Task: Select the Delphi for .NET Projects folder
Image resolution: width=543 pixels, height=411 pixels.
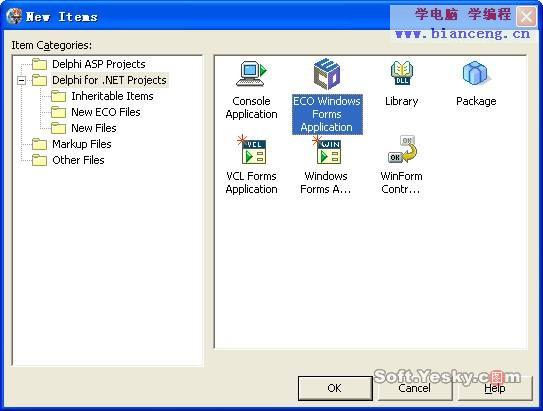Action: 109,80
